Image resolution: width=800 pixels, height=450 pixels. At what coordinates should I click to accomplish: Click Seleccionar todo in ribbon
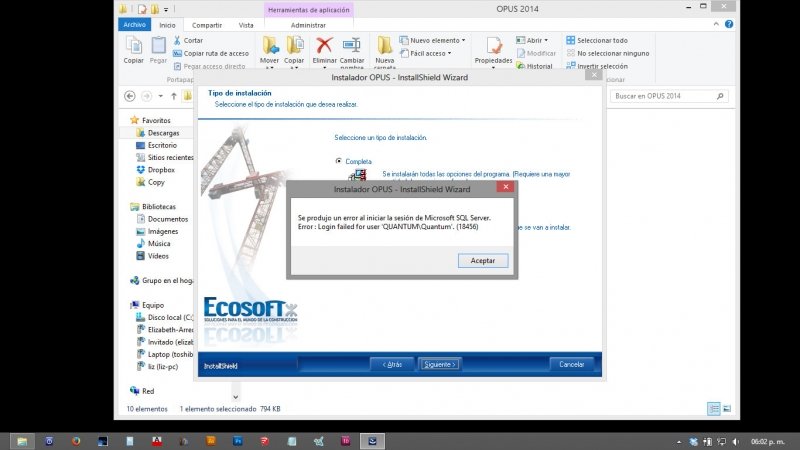coord(602,41)
